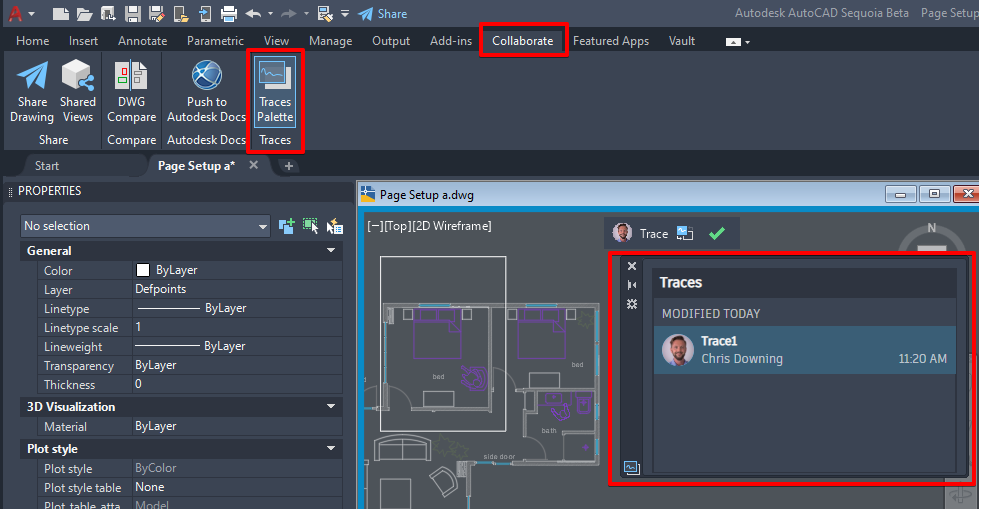The image size is (981, 509).
Task: Select the Add-ins ribbon tab
Action: click(x=450, y=41)
